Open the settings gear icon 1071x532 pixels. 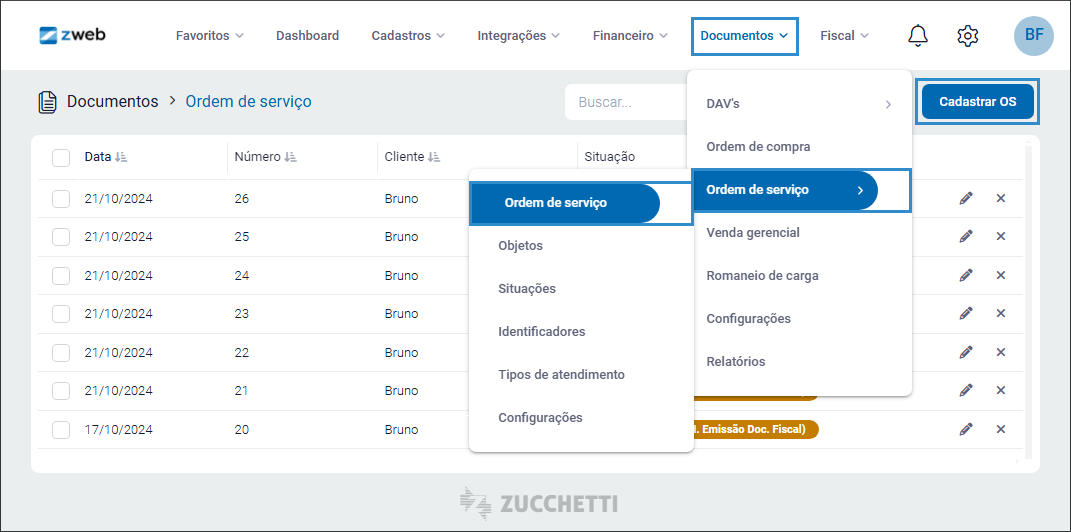(x=967, y=36)
